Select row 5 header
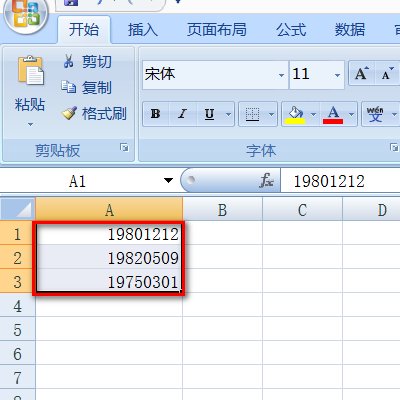This screenshot has height=400, width=400. [17, 330]
